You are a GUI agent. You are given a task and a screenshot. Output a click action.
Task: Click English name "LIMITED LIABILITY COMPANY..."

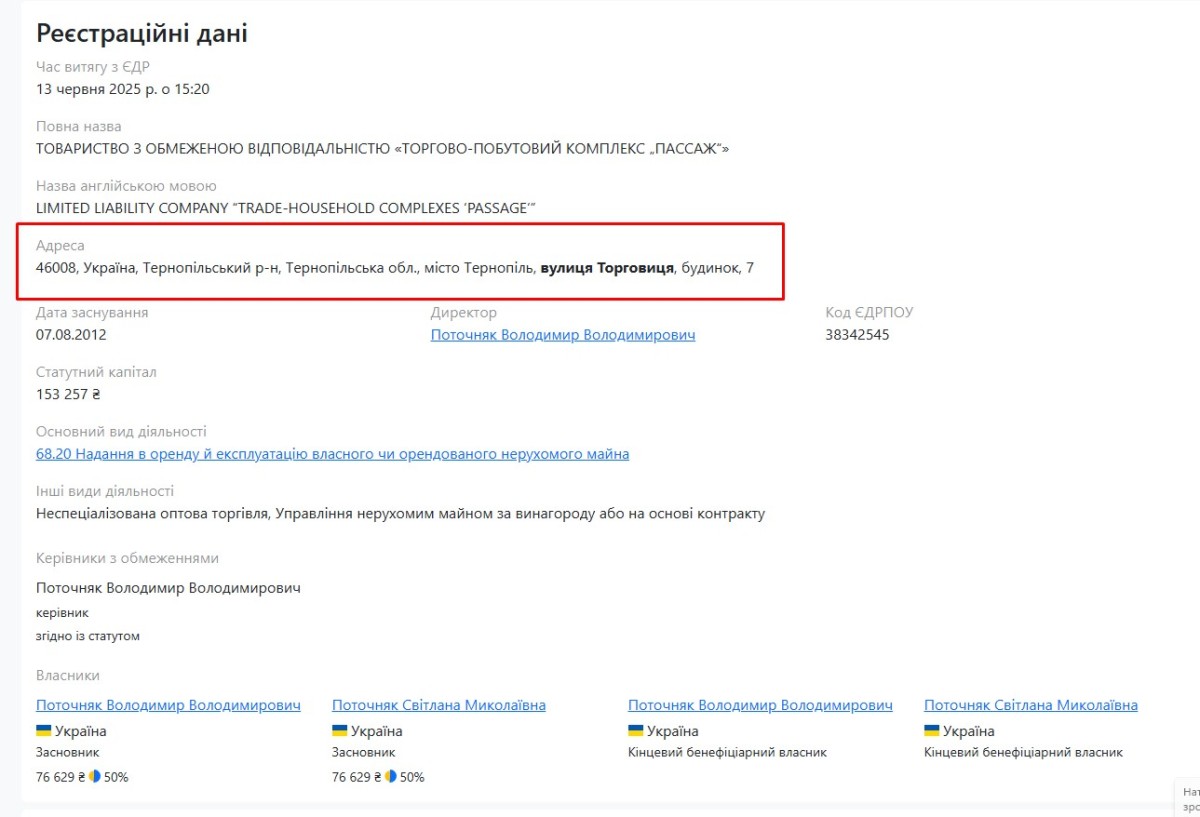point(287,208)
